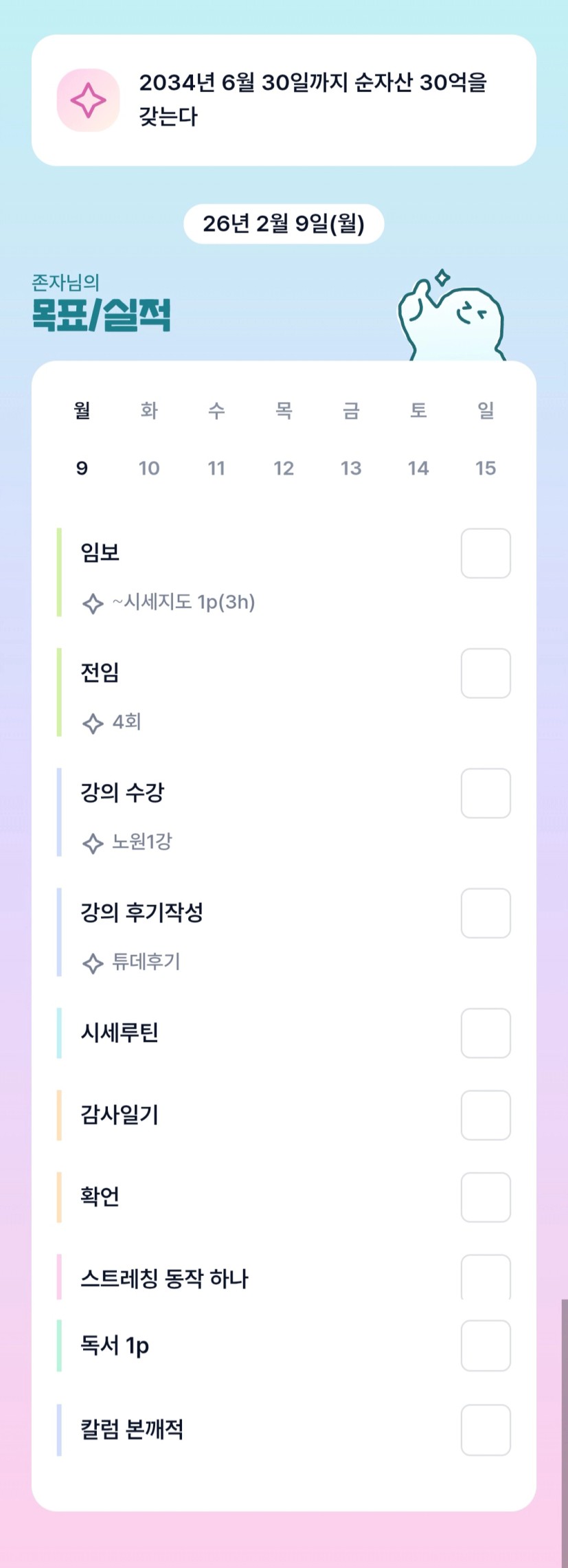Tap sparkle icon beside 시세지도 1p(3h)

[x=93, y=603]
